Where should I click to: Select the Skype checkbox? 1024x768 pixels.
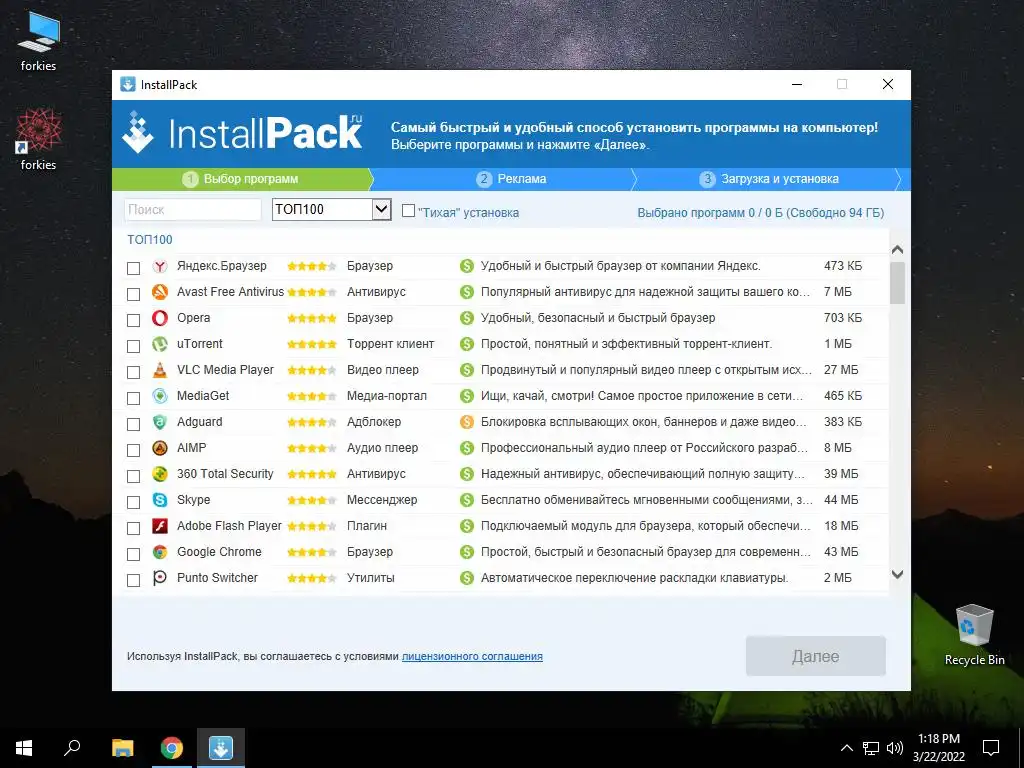pos(133,502)
